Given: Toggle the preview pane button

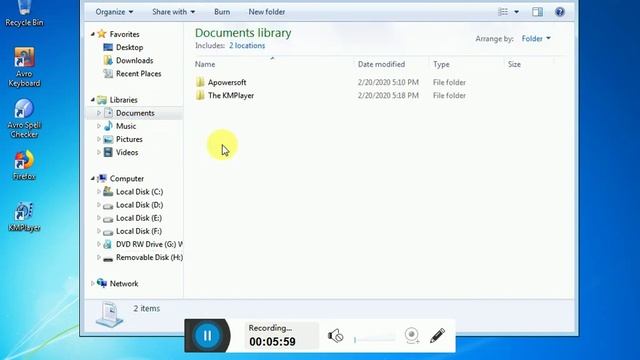Looking at the screenshot, I should [x=538, y=12].
